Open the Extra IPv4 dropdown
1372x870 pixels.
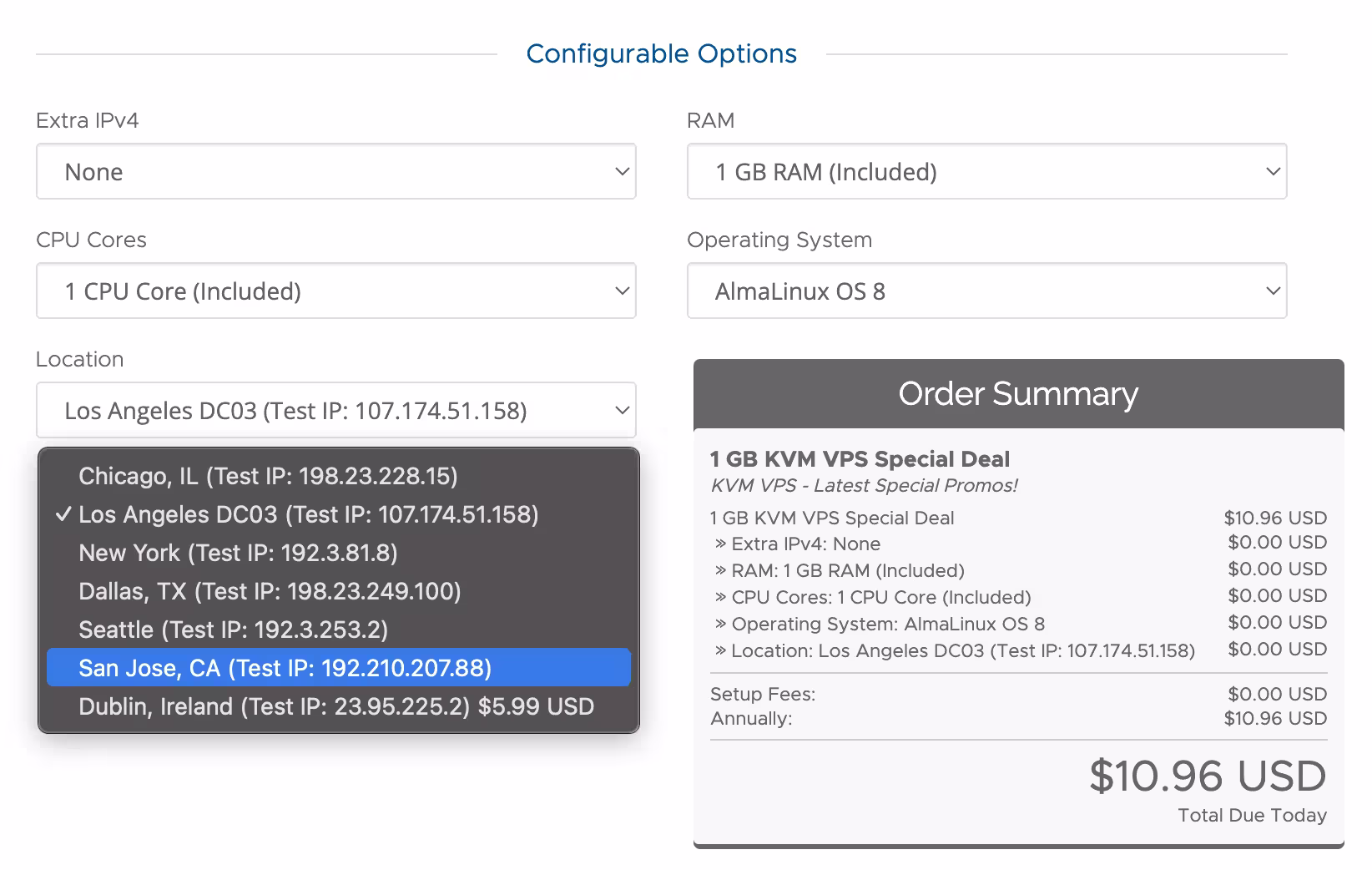coord(335,172)
